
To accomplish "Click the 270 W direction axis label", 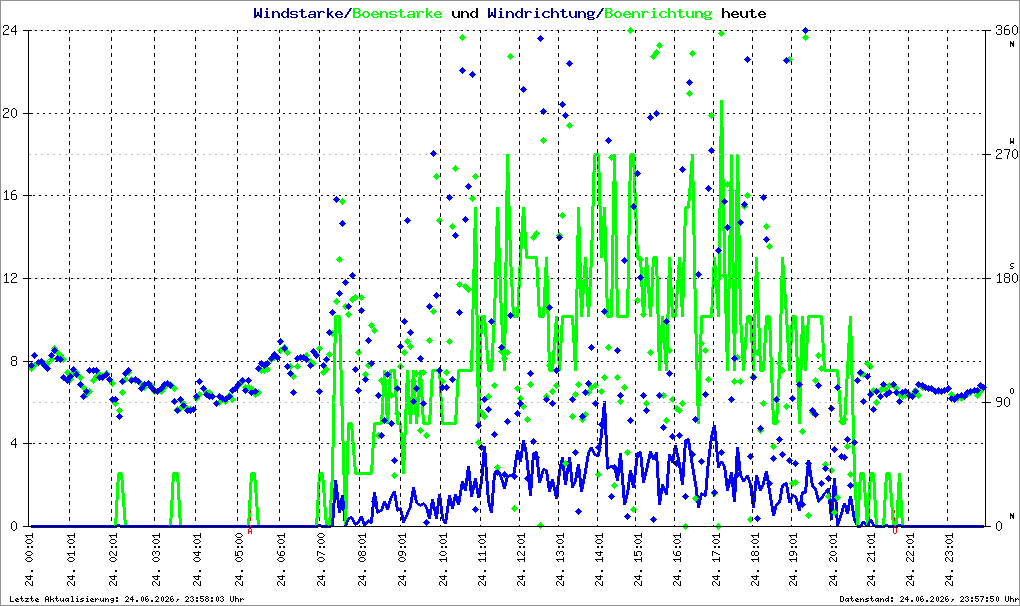I will tap(1006, 154).
